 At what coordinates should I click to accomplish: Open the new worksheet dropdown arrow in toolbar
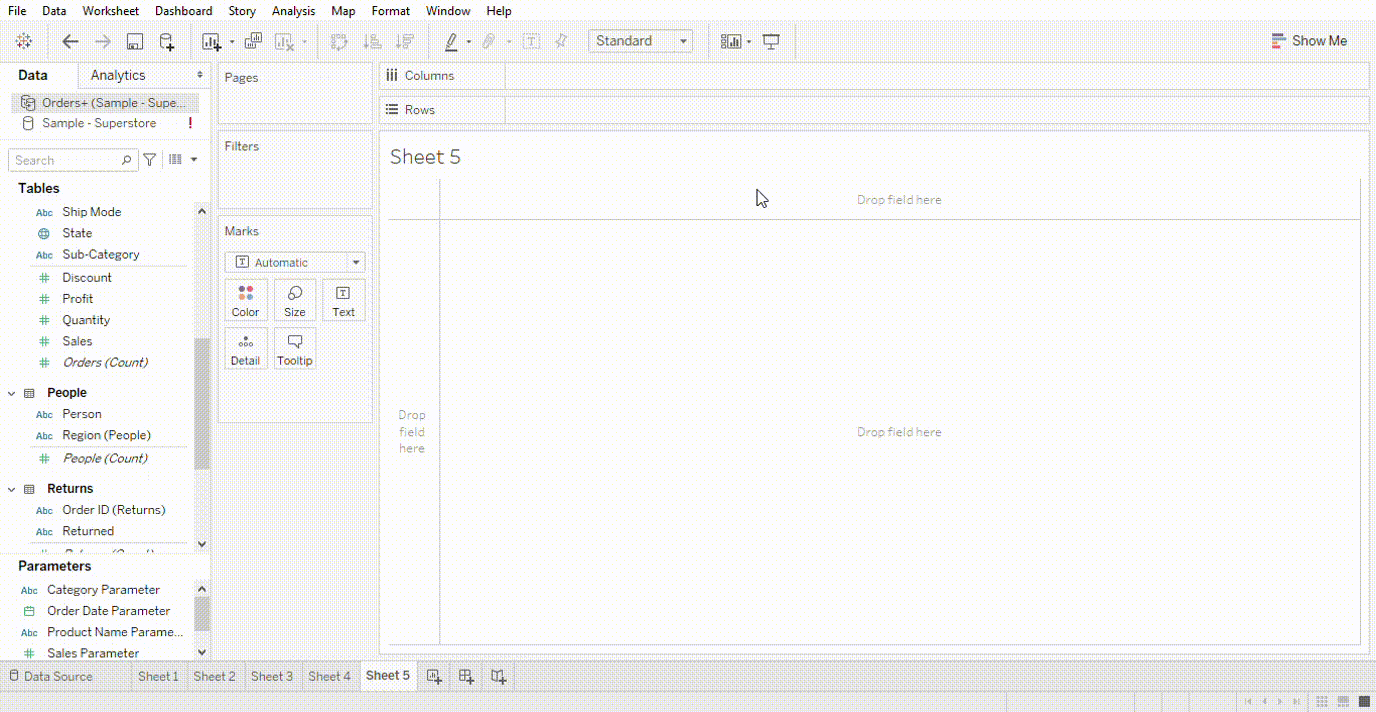(231, 42)
